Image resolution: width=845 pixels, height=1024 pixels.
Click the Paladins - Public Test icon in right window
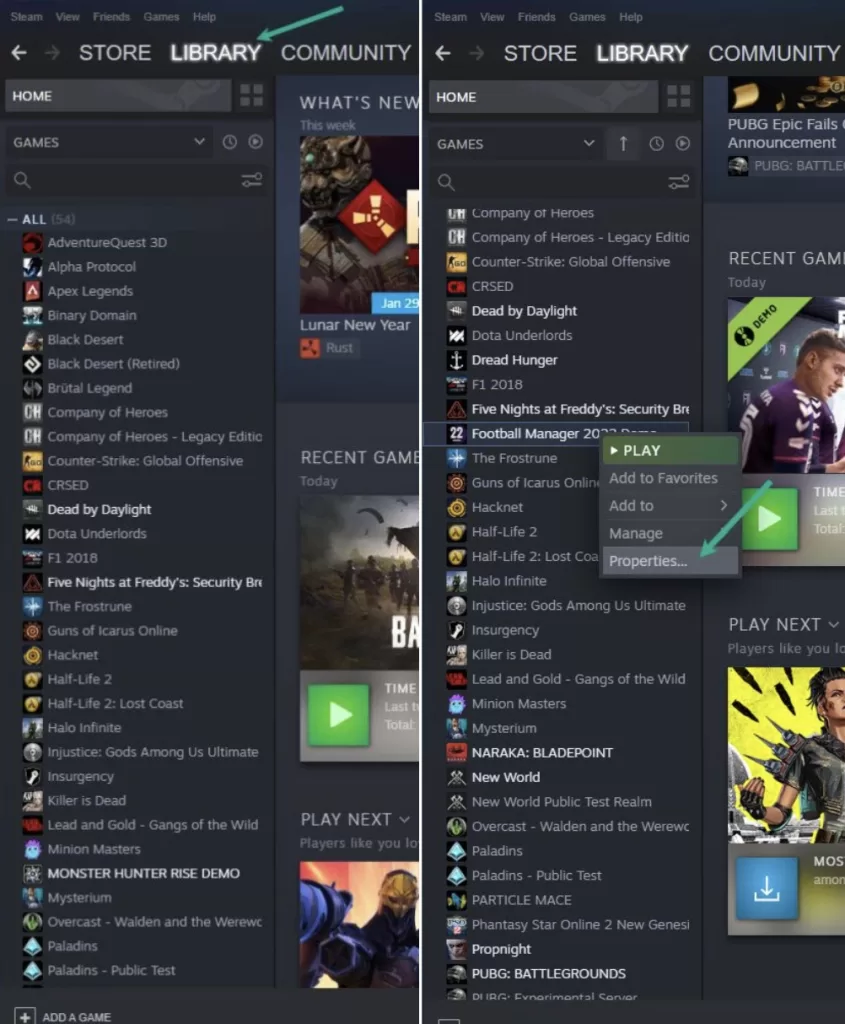[456, 876]
